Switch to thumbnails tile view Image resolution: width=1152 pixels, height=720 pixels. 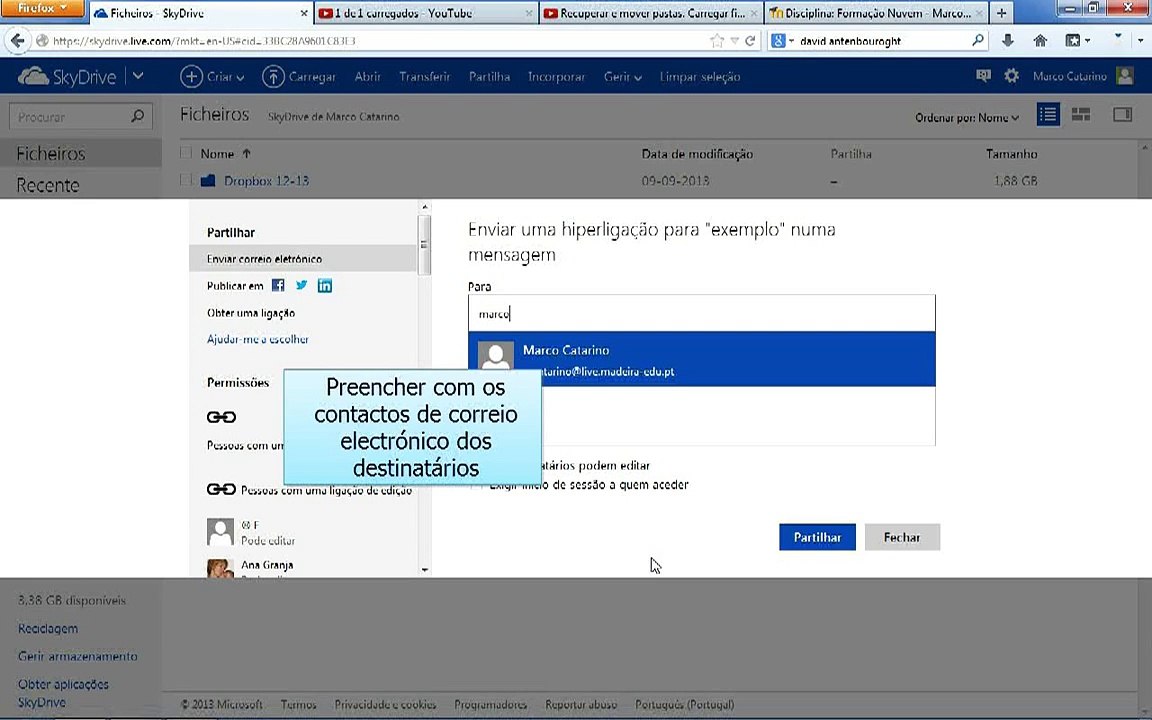1081,115
